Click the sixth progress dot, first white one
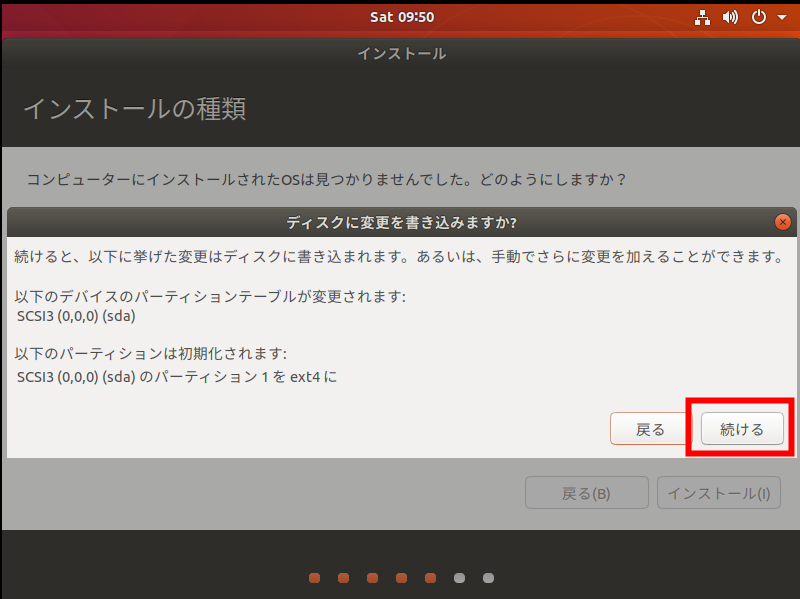 coord(459,577)
